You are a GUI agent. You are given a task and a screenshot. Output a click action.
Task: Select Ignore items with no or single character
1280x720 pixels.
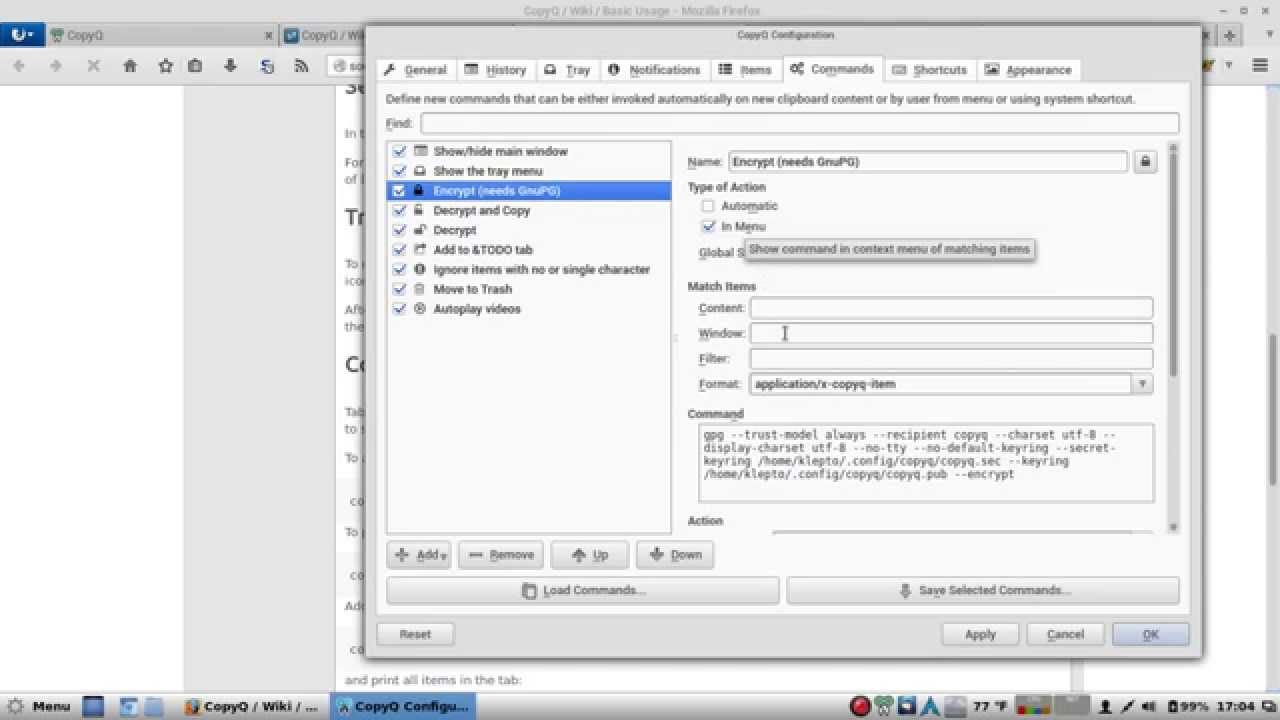pyautogui.click(x=529, y=270)
